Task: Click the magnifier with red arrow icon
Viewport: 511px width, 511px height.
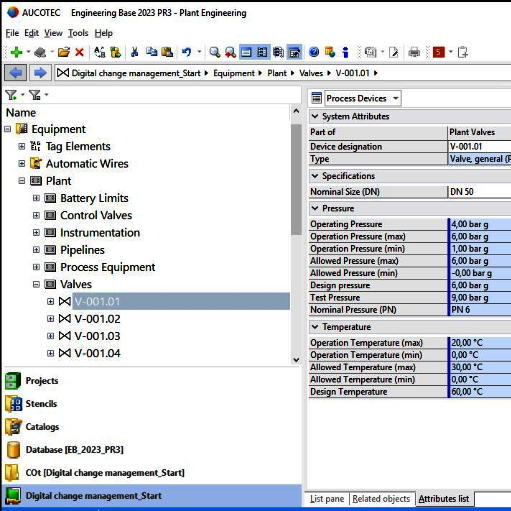Action: 230,52
